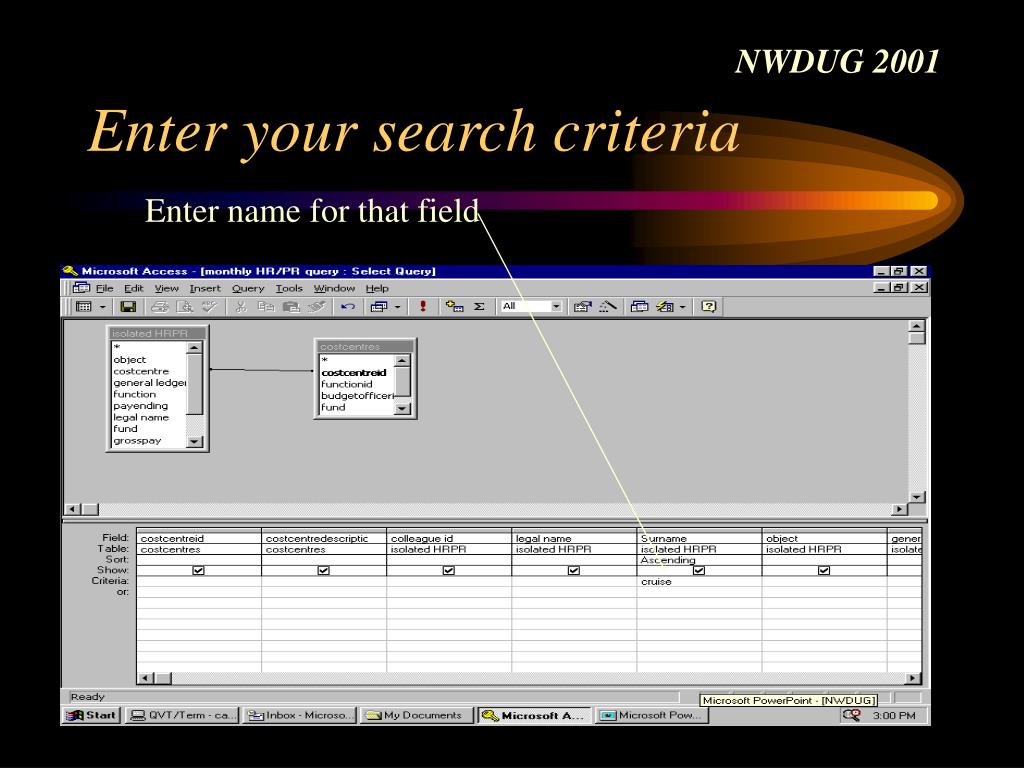Select the Surname field cell

699,538
